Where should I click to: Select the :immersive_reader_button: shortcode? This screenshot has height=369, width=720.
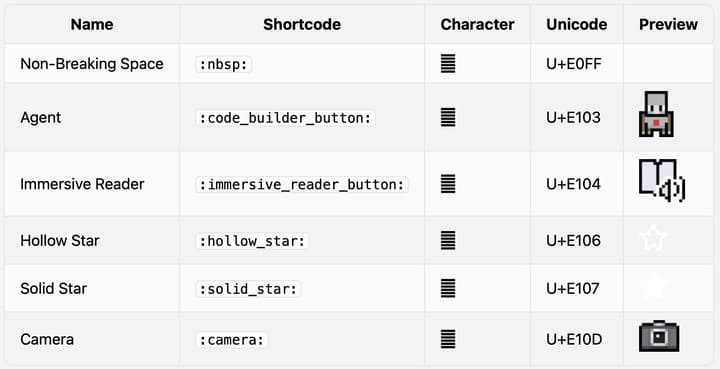click(302, 185)
